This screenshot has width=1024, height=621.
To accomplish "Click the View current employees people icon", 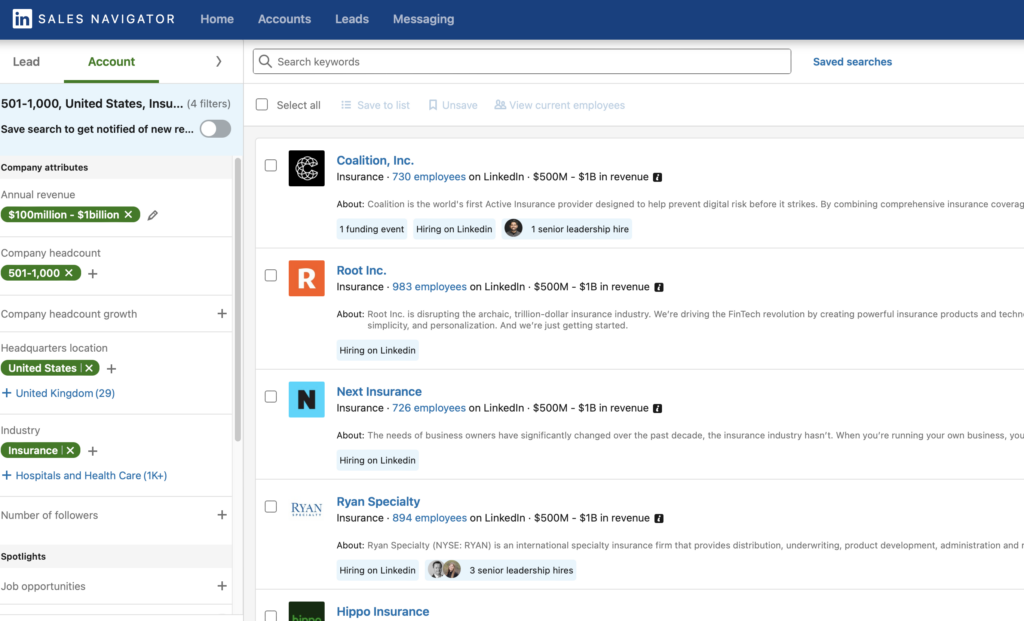I will [x=500, y=105].
